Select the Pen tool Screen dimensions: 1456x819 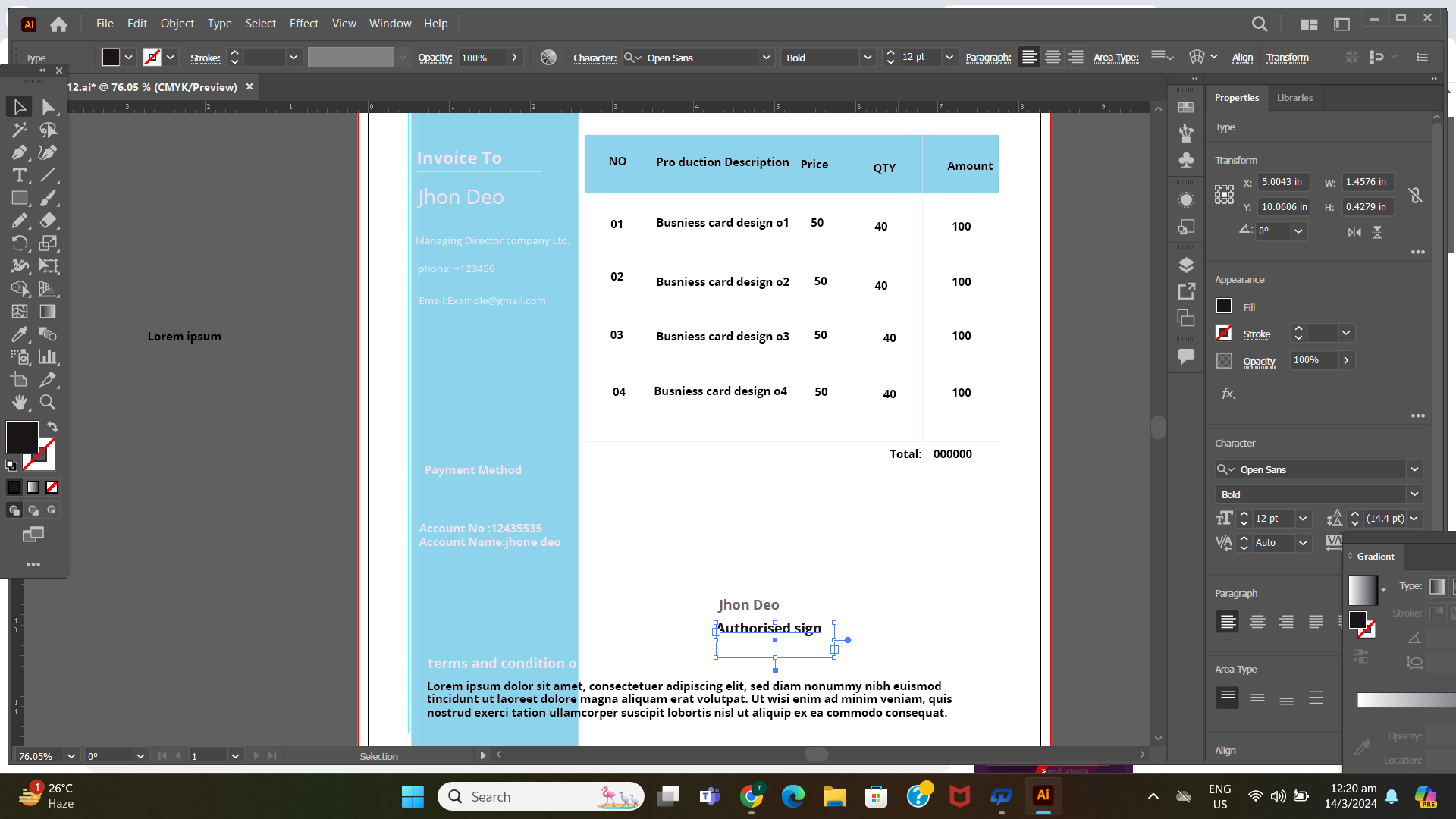click(x=20, y=152)
